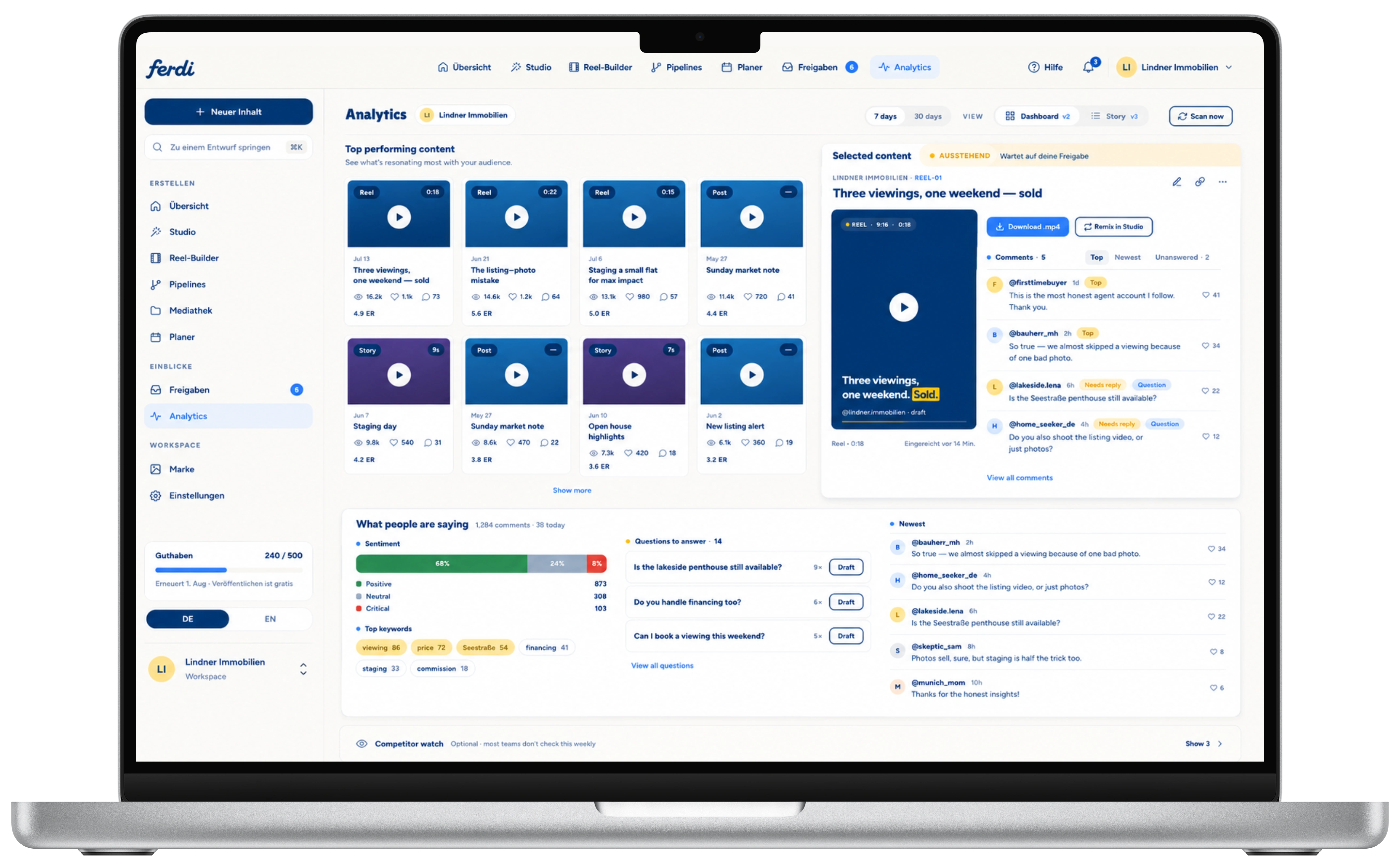Sort comments by Newest
The width and height of the screenshot is (1400, 864).
click(x=1127, y=258)
